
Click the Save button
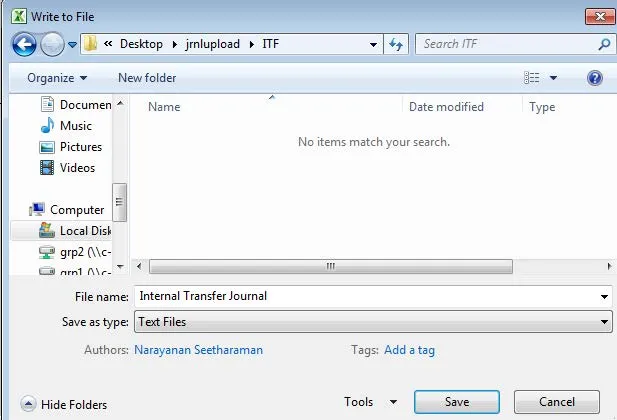click(x=457, y=402)
